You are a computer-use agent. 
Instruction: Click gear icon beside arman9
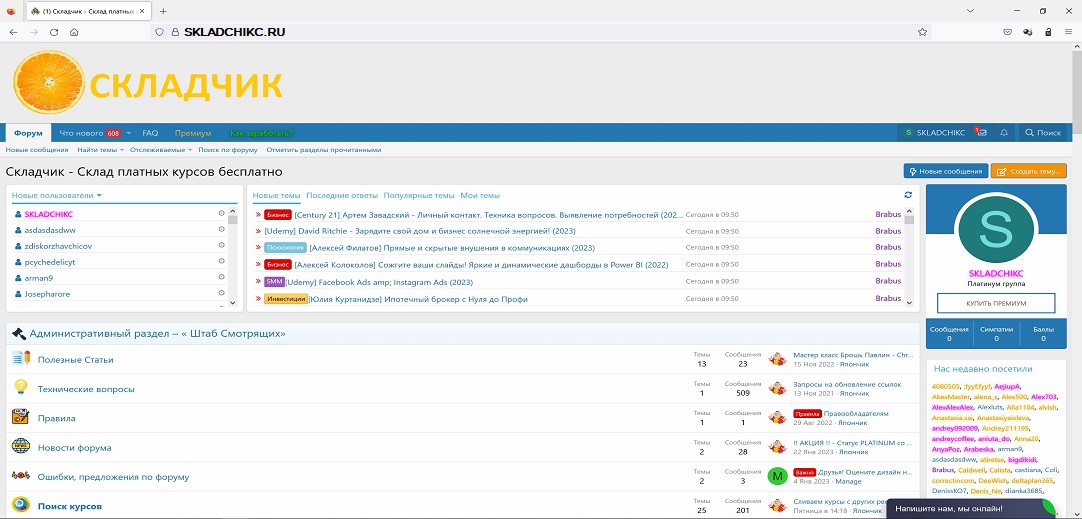(222, 277)
